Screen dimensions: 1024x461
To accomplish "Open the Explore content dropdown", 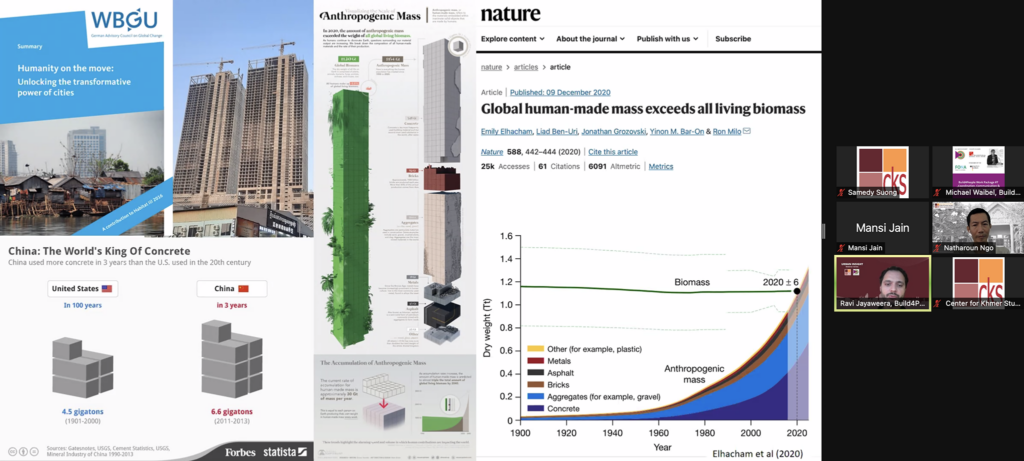I will (x=513, y=39).
